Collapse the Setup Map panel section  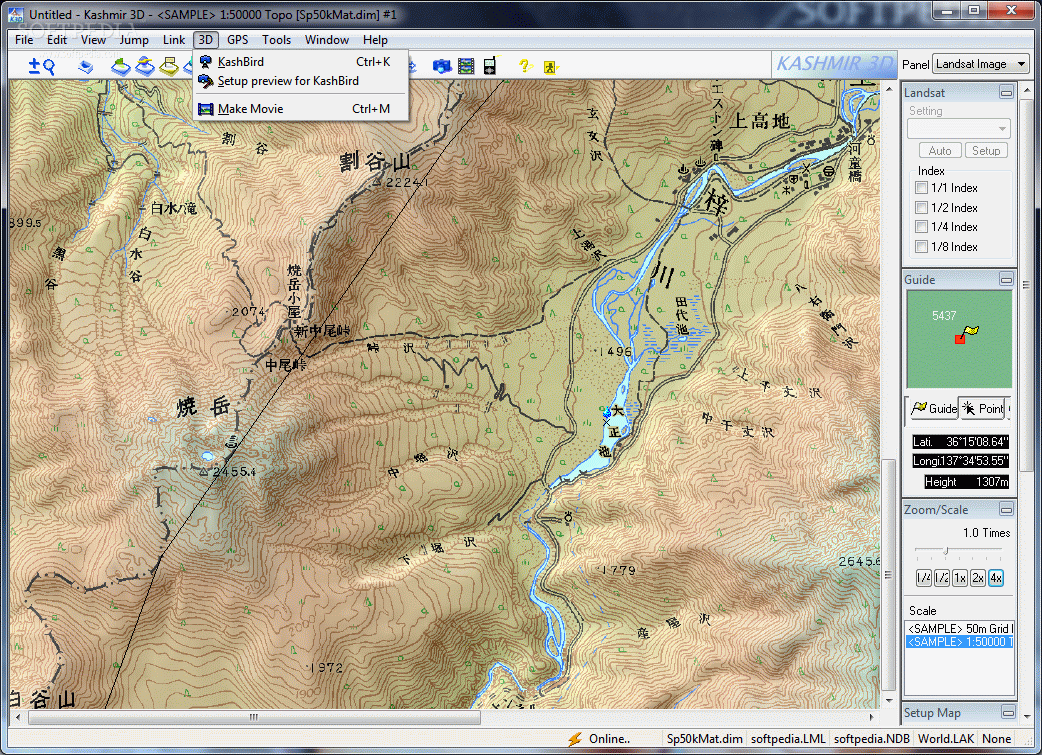tap(1007, 712)
